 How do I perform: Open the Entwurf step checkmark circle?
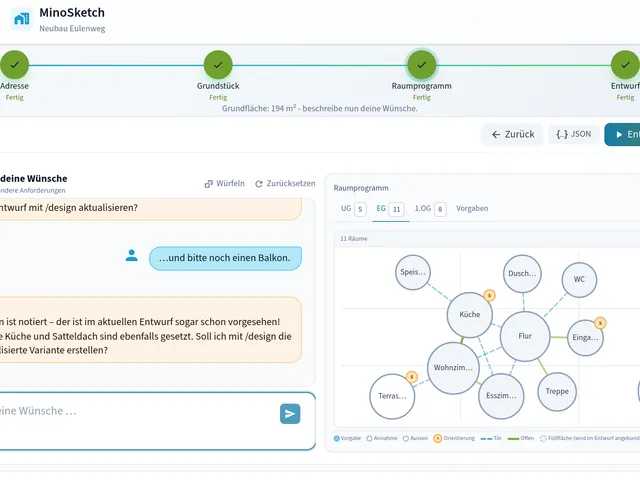tap(625, 64)
